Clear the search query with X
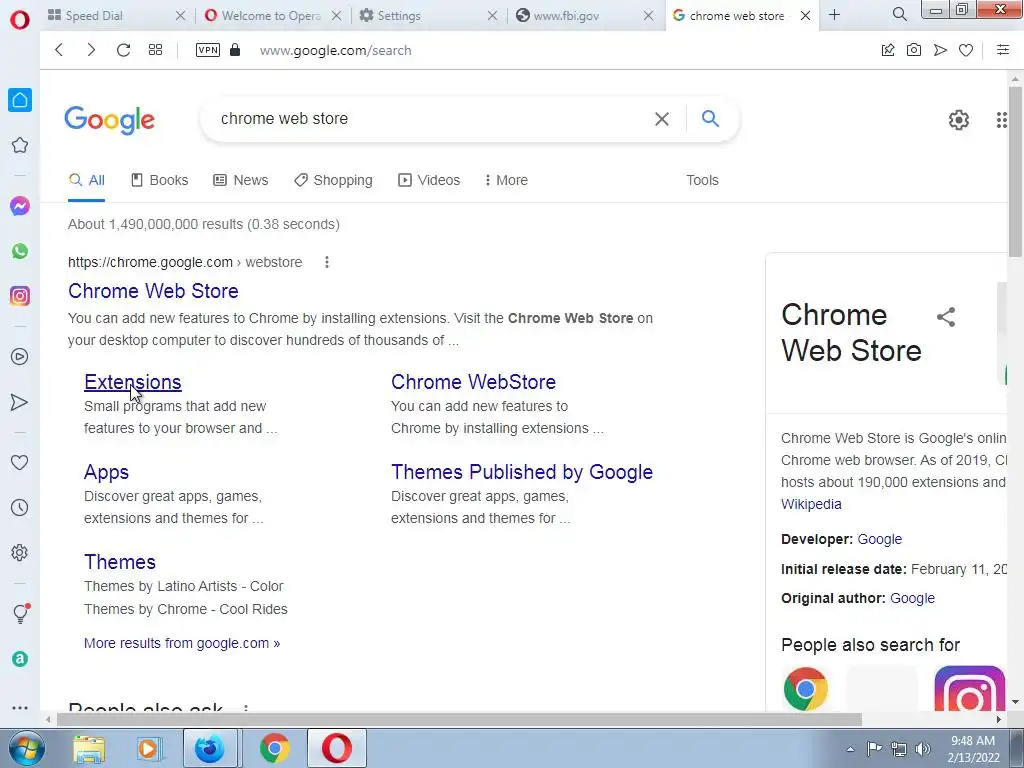 pyautogui.click(x=662, y=119)
